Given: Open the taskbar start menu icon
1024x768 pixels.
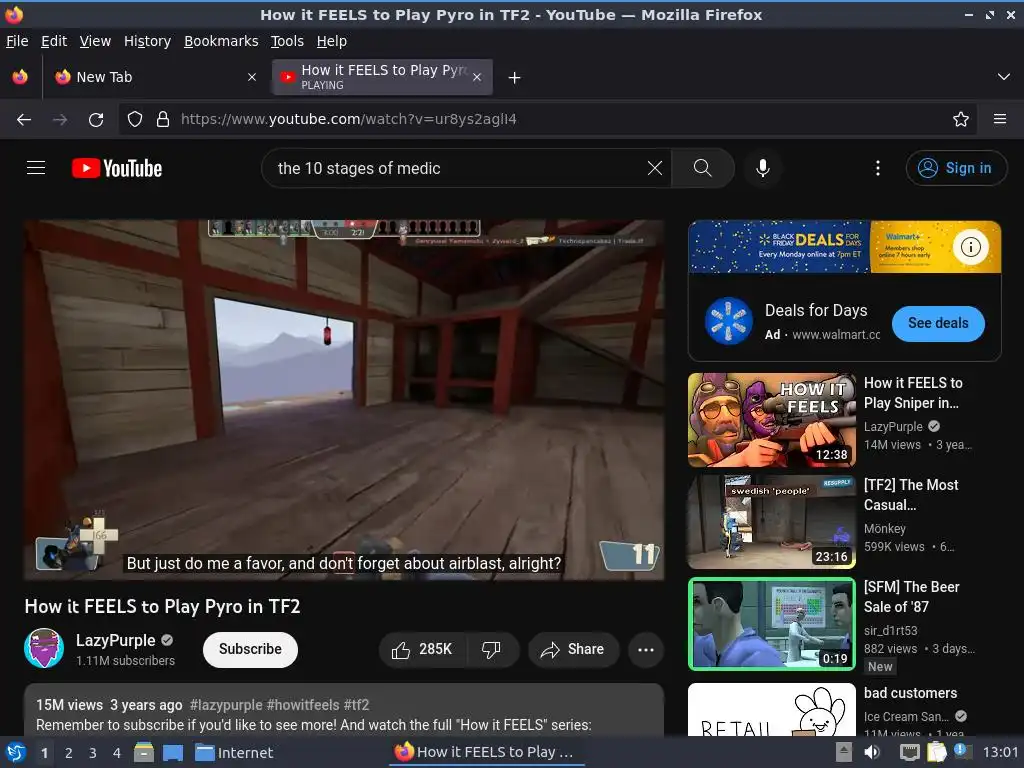Looking at the screenshot, I should (16, 752).
